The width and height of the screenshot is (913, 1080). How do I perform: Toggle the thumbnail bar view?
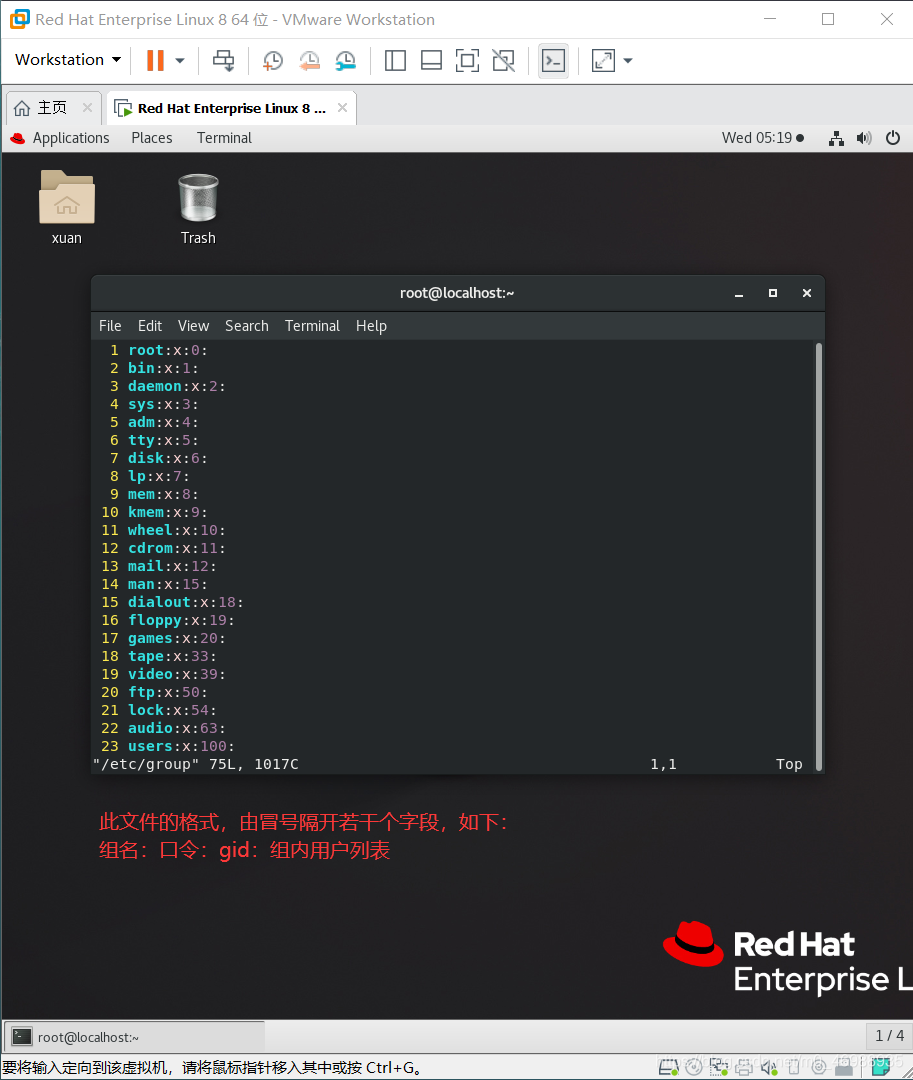pyautogui.click(x=431, y=60)
